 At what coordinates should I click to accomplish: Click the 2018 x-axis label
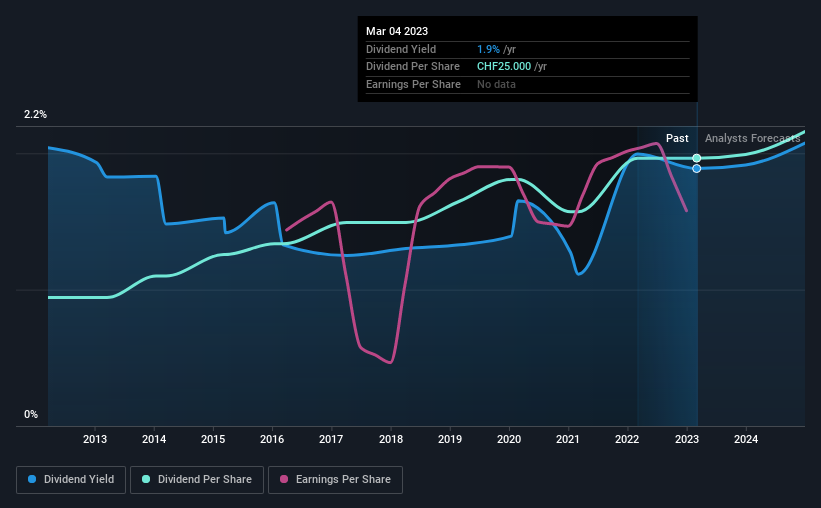coord(391,439)
